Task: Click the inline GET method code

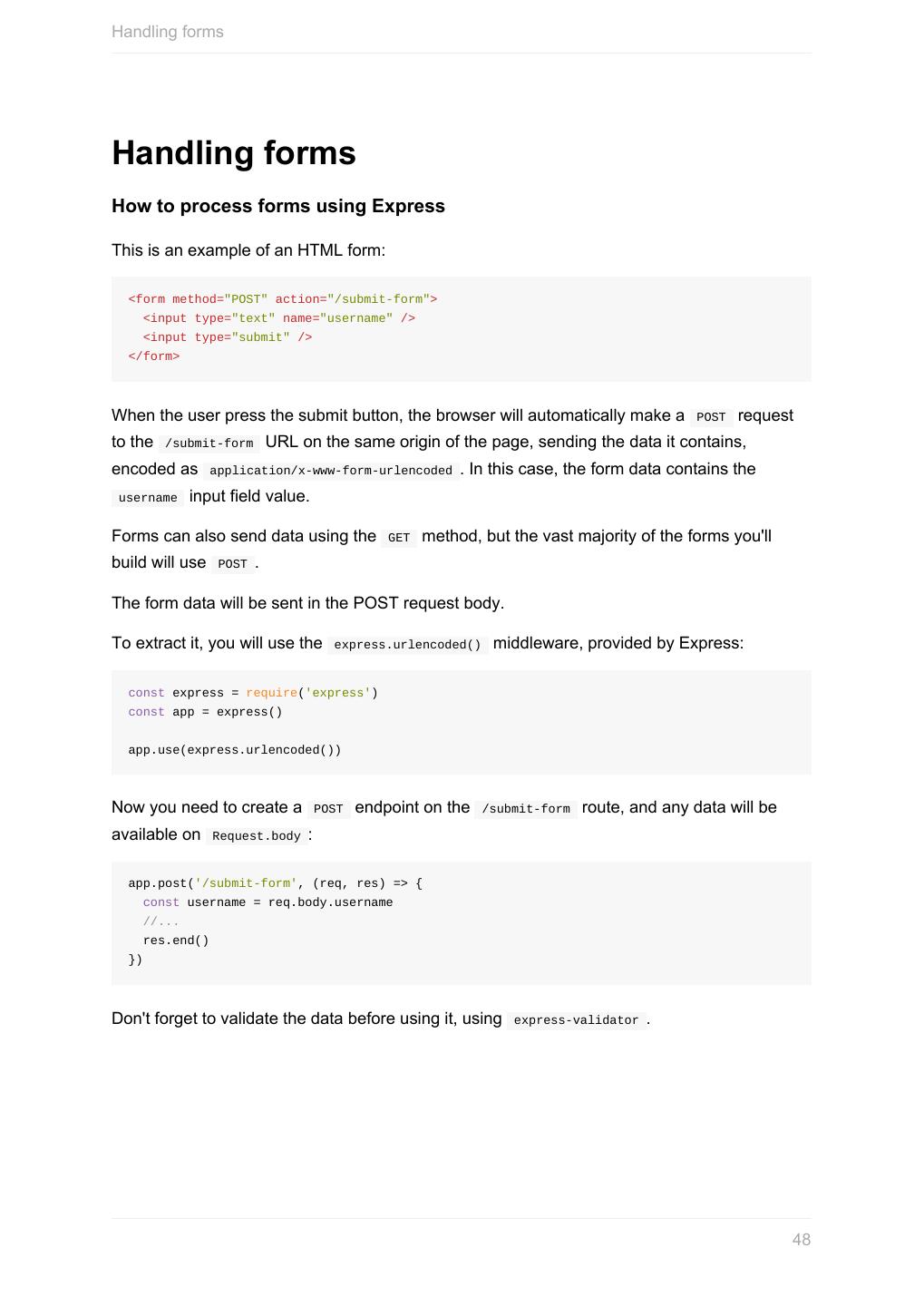Action: coord(399,538)
